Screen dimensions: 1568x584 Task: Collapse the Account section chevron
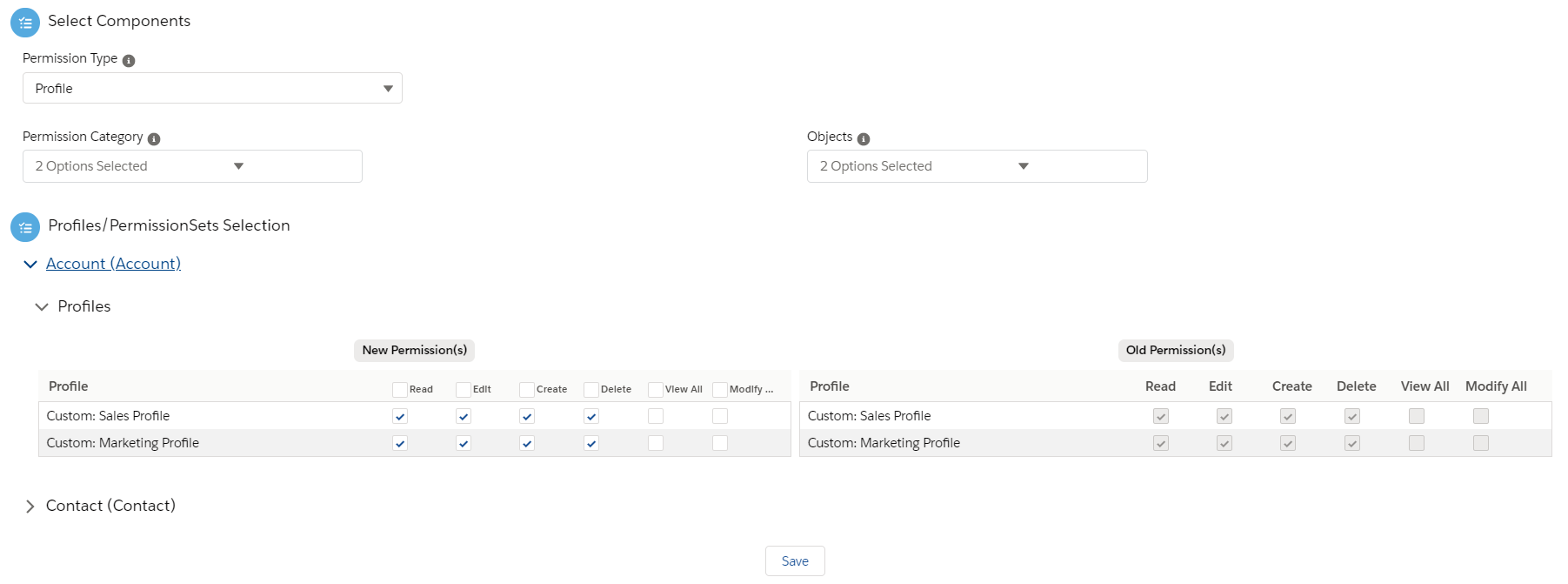(30, 265)
